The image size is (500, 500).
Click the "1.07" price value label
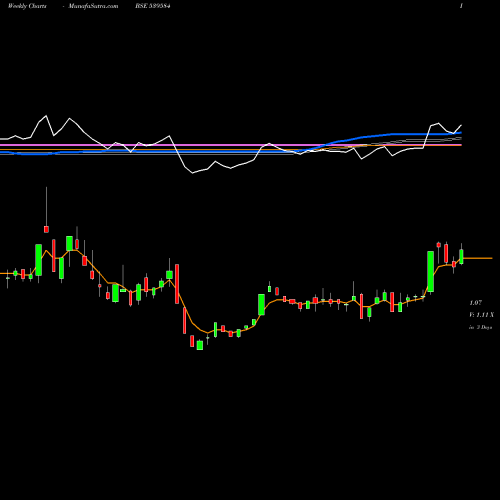coord(476,303)
